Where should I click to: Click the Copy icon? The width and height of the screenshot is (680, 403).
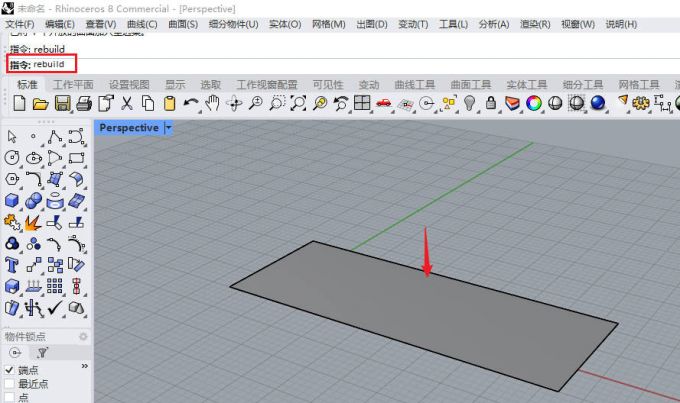tap(148, 104)
